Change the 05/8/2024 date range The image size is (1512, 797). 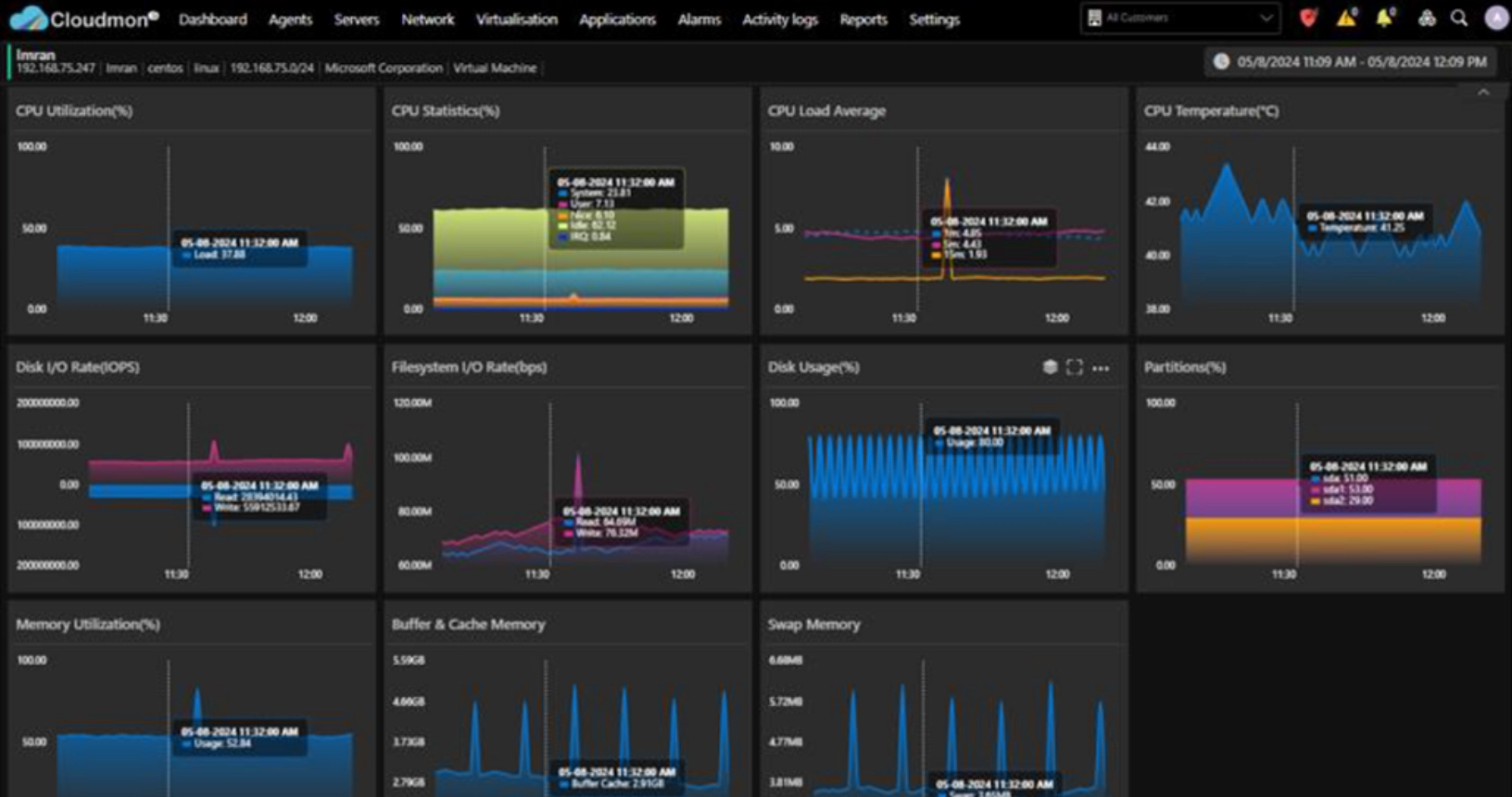point(1352,61)
